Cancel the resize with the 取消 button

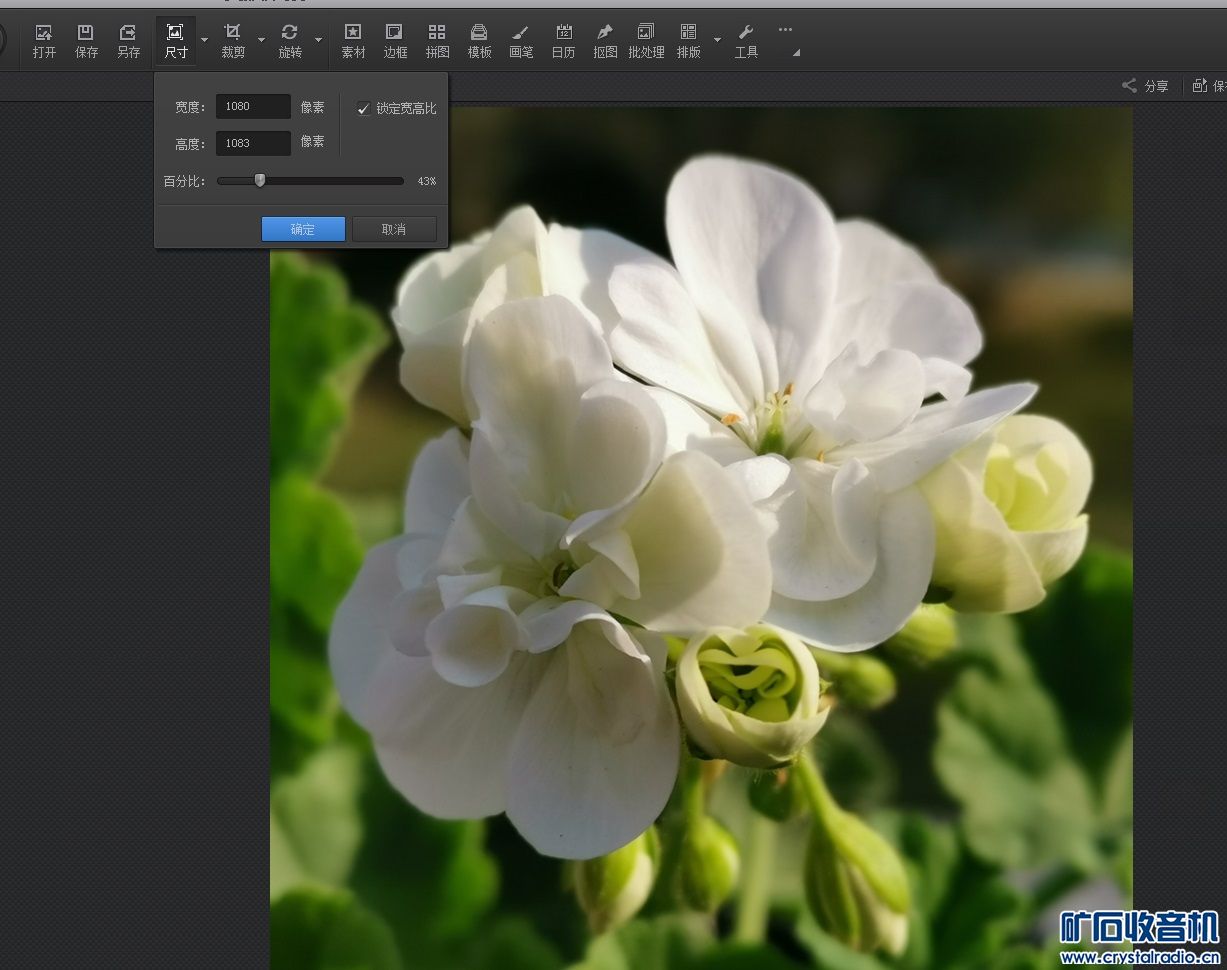(394, 229)
